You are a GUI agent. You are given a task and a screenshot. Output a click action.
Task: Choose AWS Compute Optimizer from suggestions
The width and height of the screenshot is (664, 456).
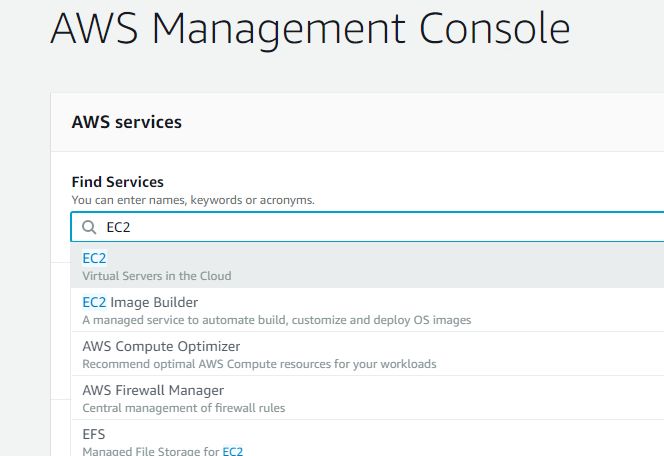367,354
